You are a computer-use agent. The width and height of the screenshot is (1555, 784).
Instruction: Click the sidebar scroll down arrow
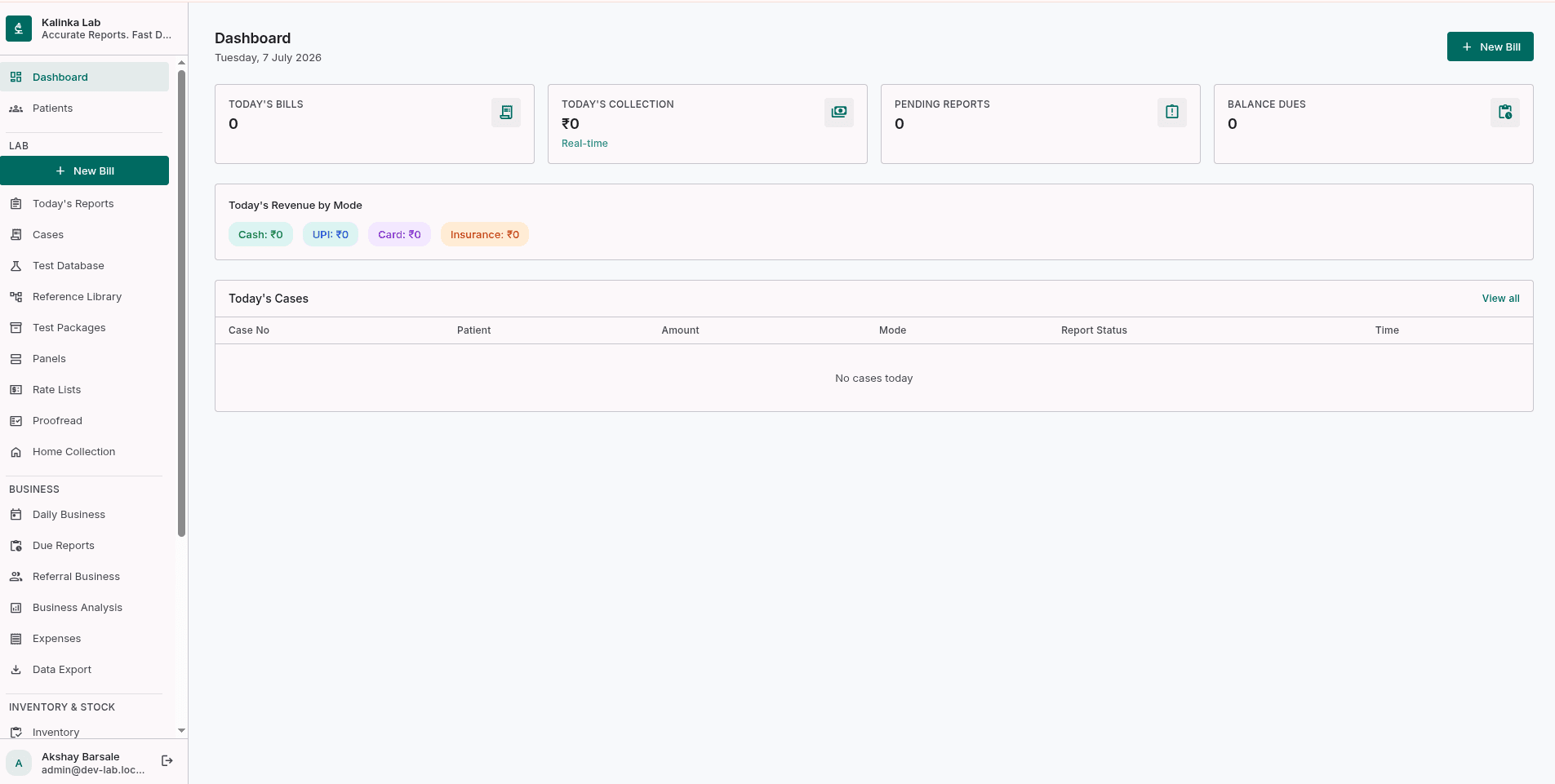pos(181,731)
